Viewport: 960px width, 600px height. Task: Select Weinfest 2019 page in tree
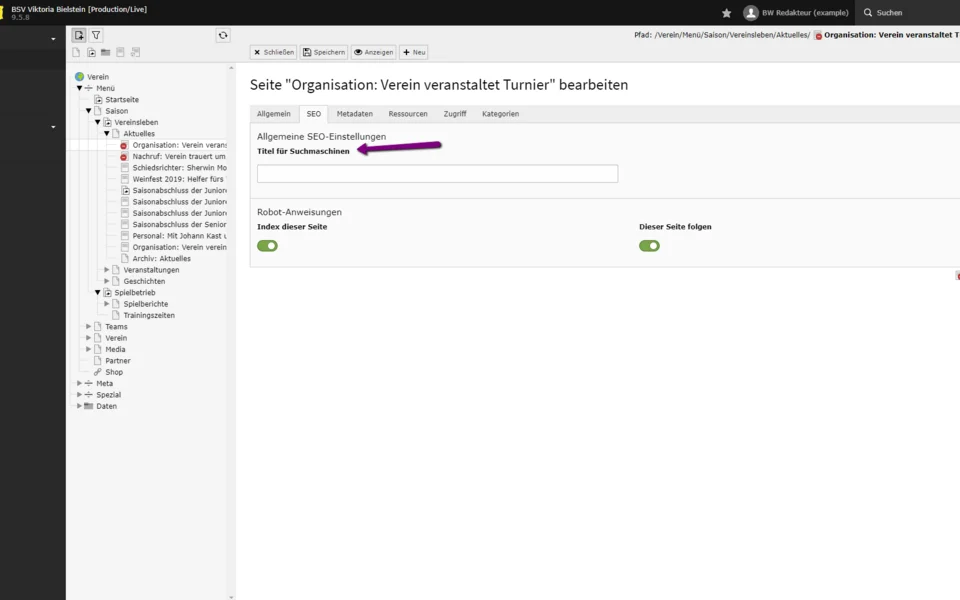point(178,179)
